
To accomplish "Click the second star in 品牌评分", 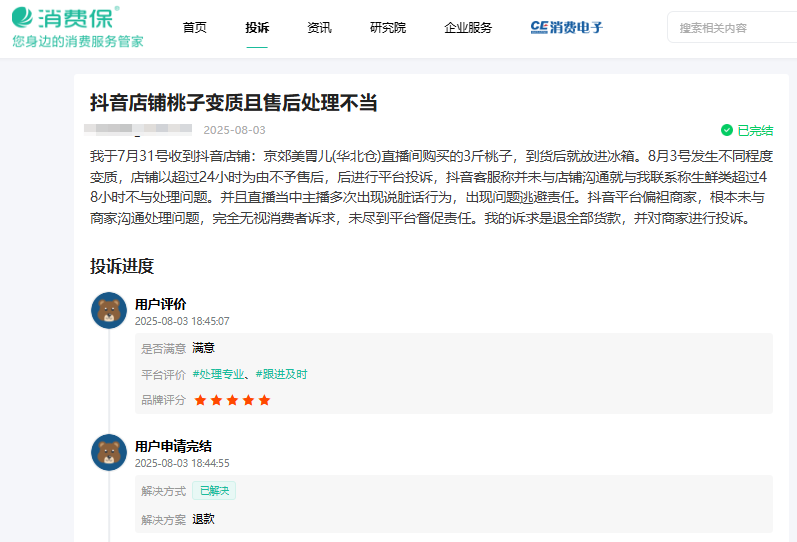I will tap(217, 400).
